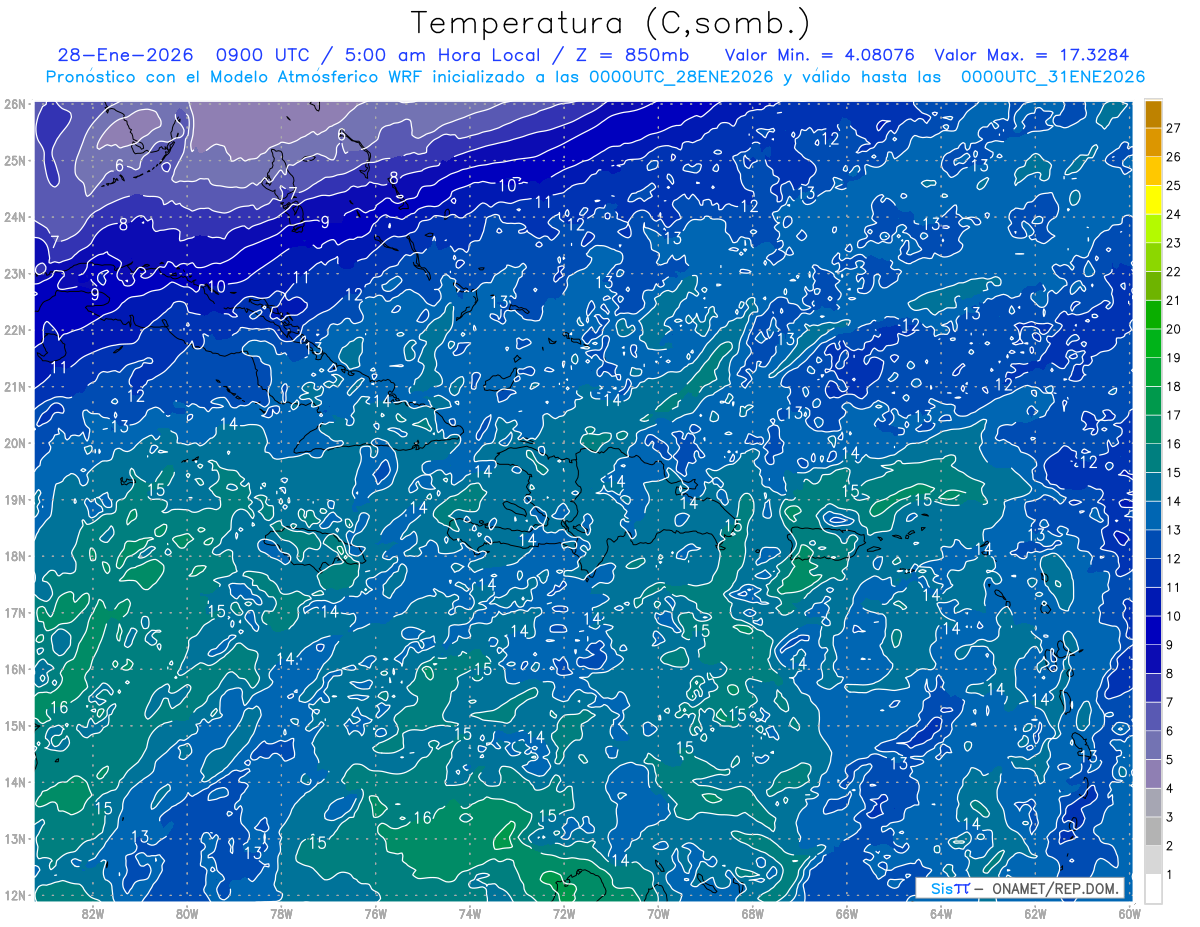This screenshot has height=927, width=1200.
Task: Click the '21N' latitude axis label
Action: 15,386
